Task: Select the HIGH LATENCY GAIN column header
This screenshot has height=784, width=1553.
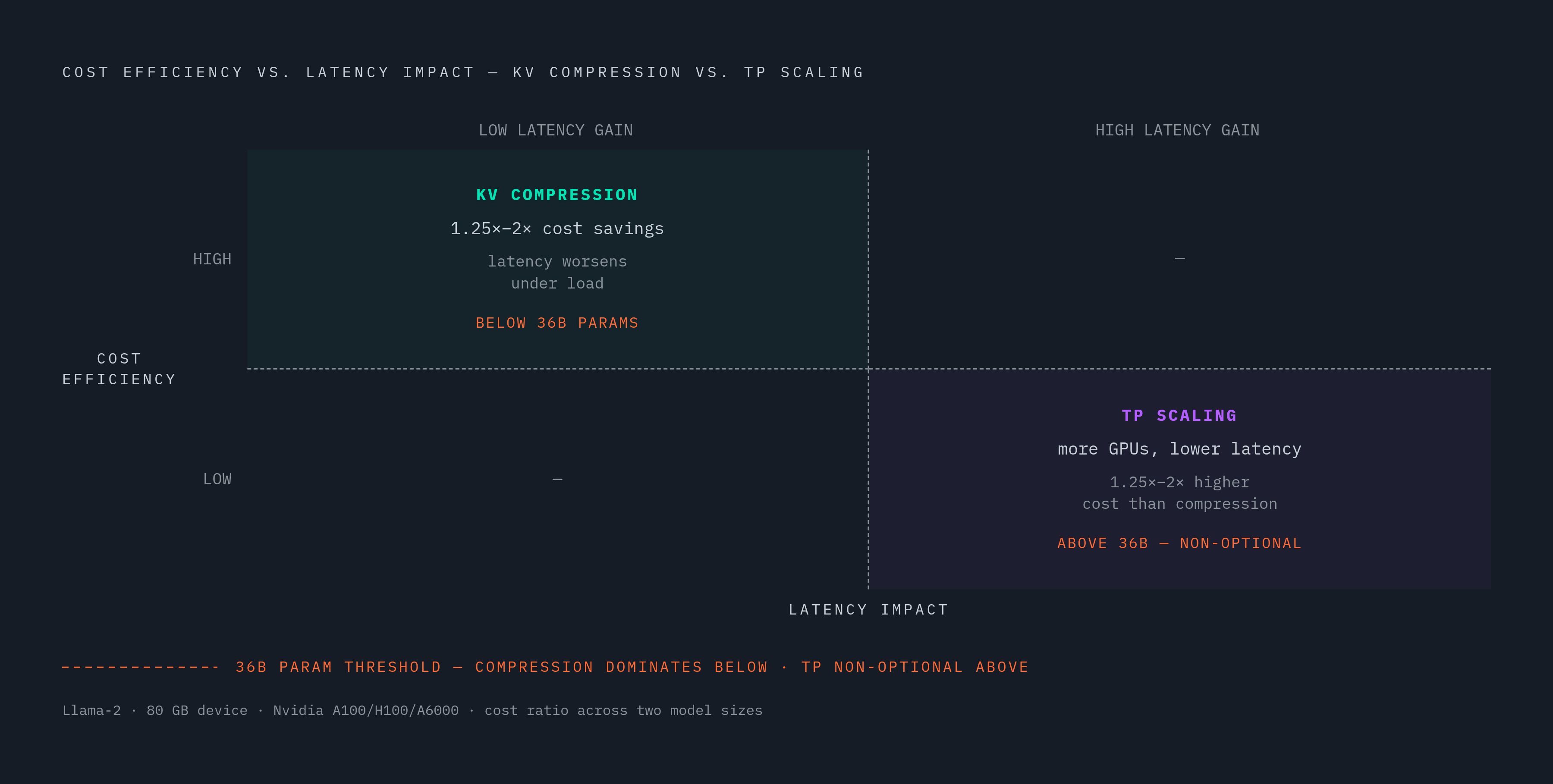Action: 1177,130
